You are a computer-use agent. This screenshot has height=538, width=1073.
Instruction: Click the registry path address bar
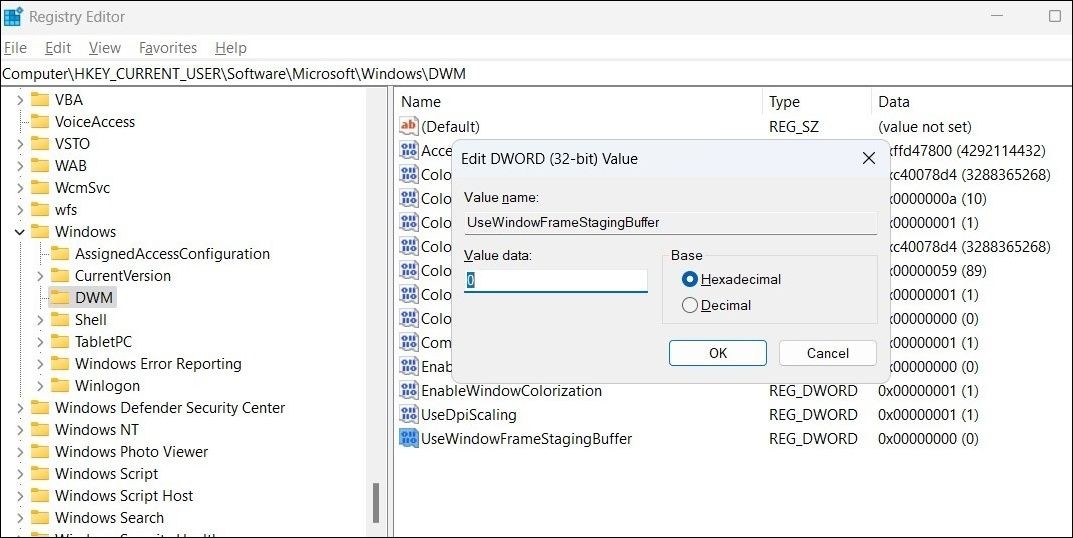[536, 73]
